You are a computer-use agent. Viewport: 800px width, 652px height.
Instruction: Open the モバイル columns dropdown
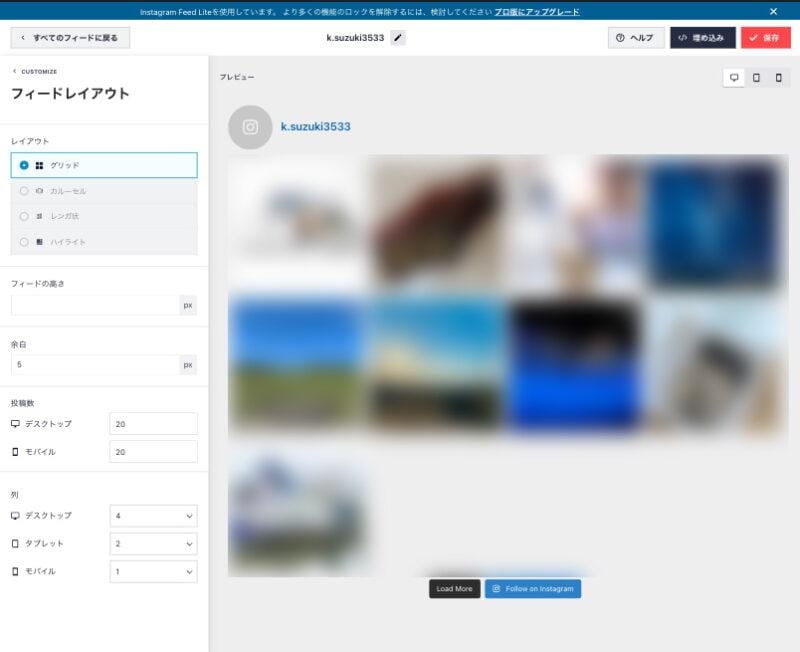pos(153,572)
